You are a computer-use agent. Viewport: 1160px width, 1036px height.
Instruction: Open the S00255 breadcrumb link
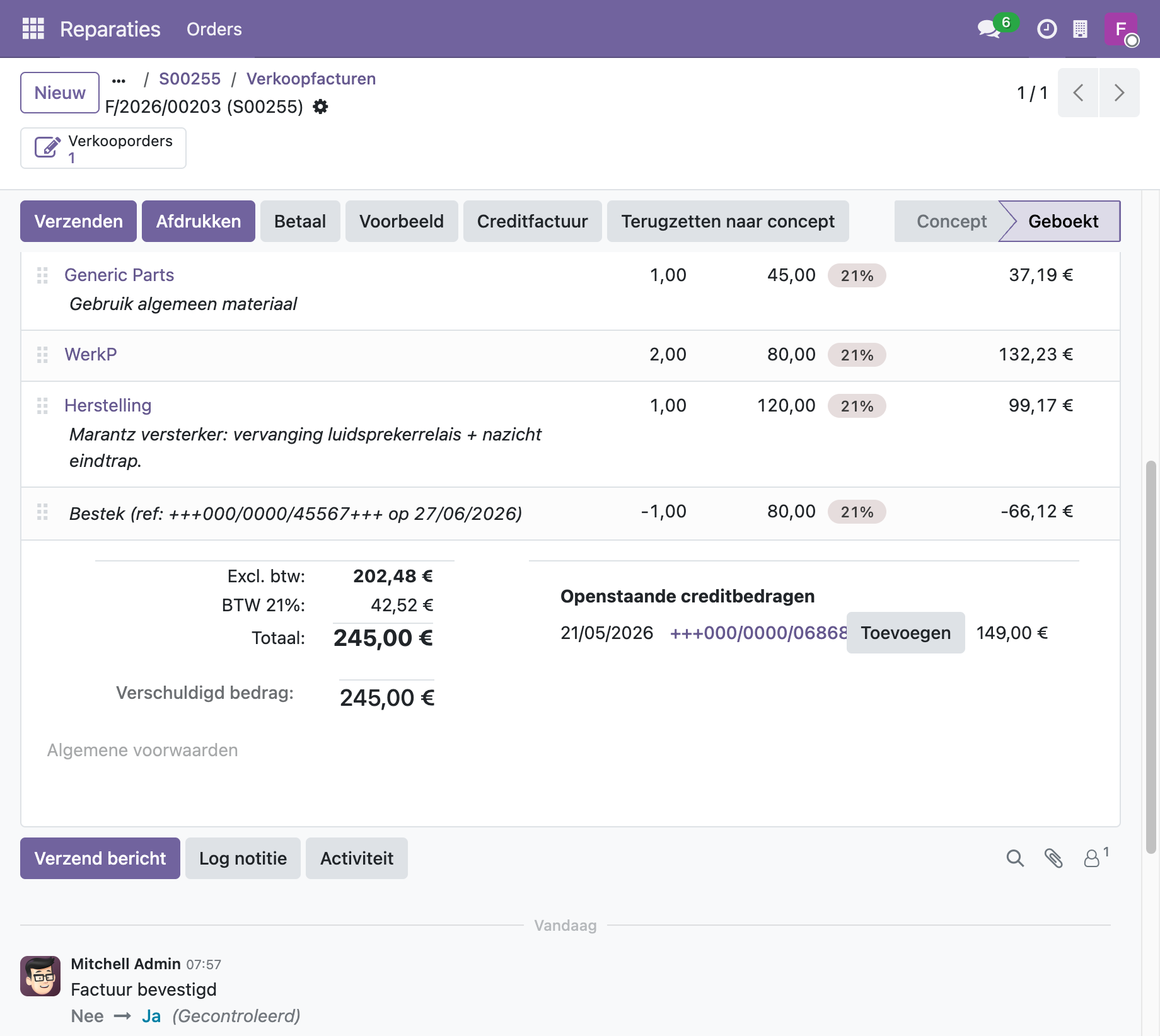(189, 79)
